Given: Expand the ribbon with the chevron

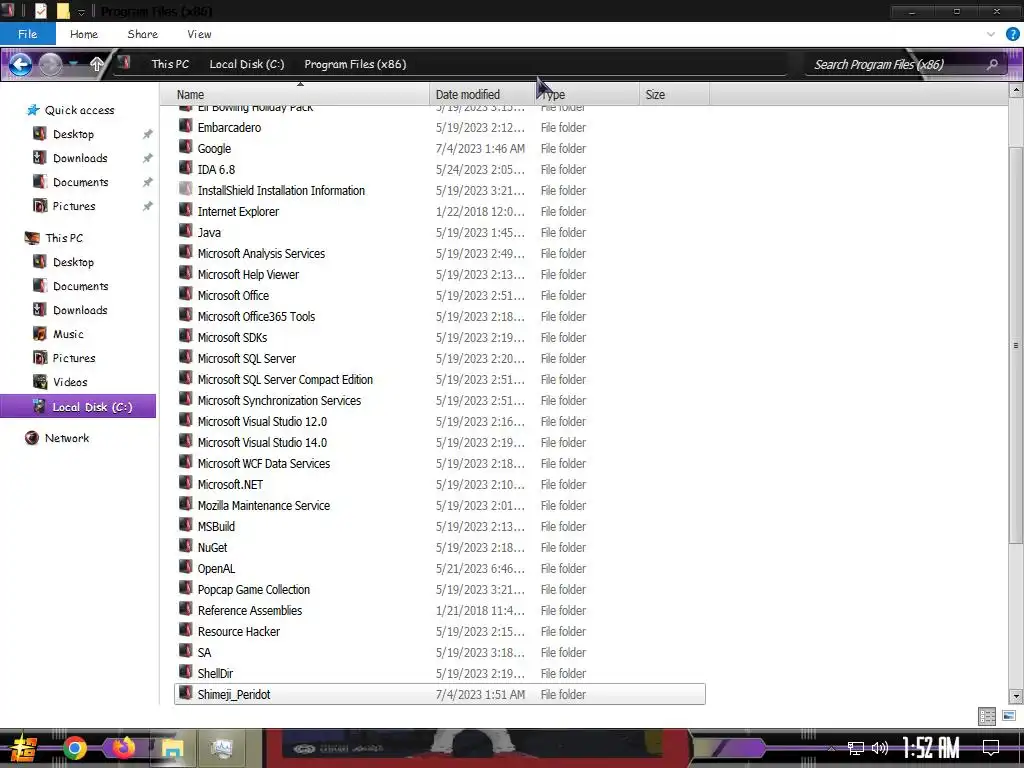Looking at the screenshot, I should [x=991, y=35].
